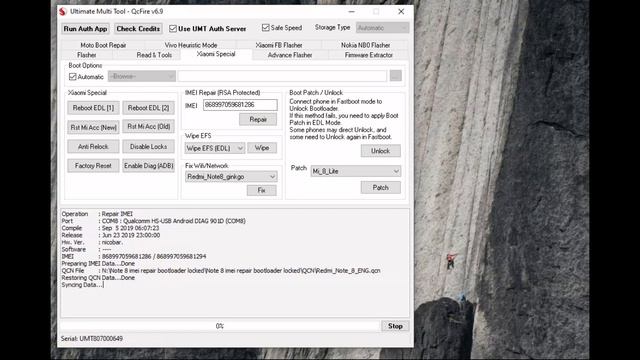Viewport: 640px width, 360px height.
Task: Open the Browse boot options dropdown
Action: [142, 76]
